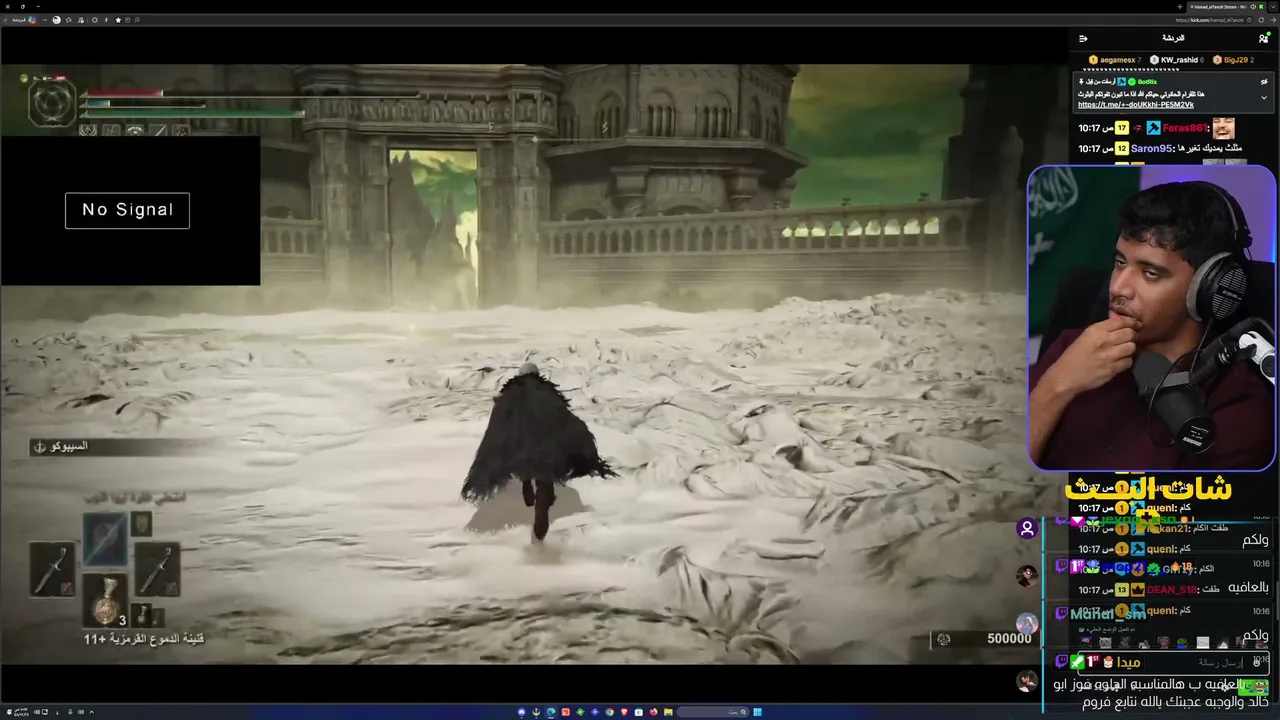Viewport: 1280px width, 720px height.
Task: Open BigJ29's leaderboard entry
Action: [x=1233, y=60]
